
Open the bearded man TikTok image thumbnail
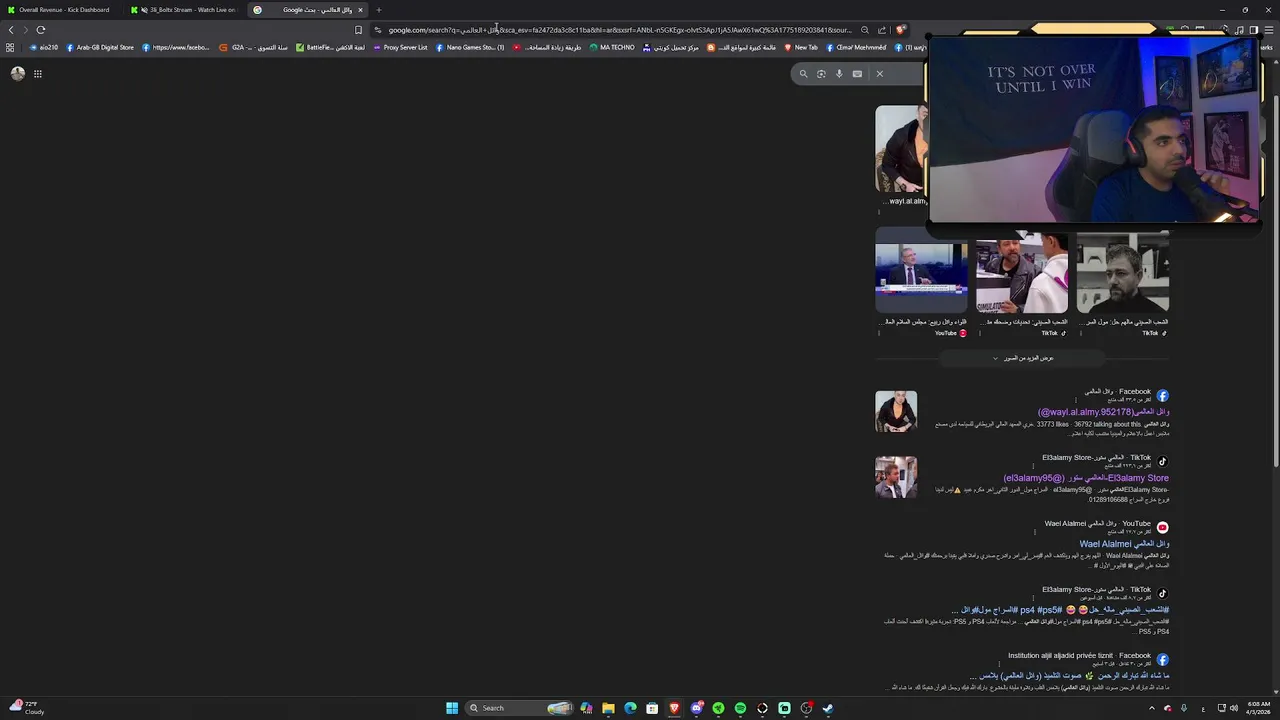(x=1122, y=272)
